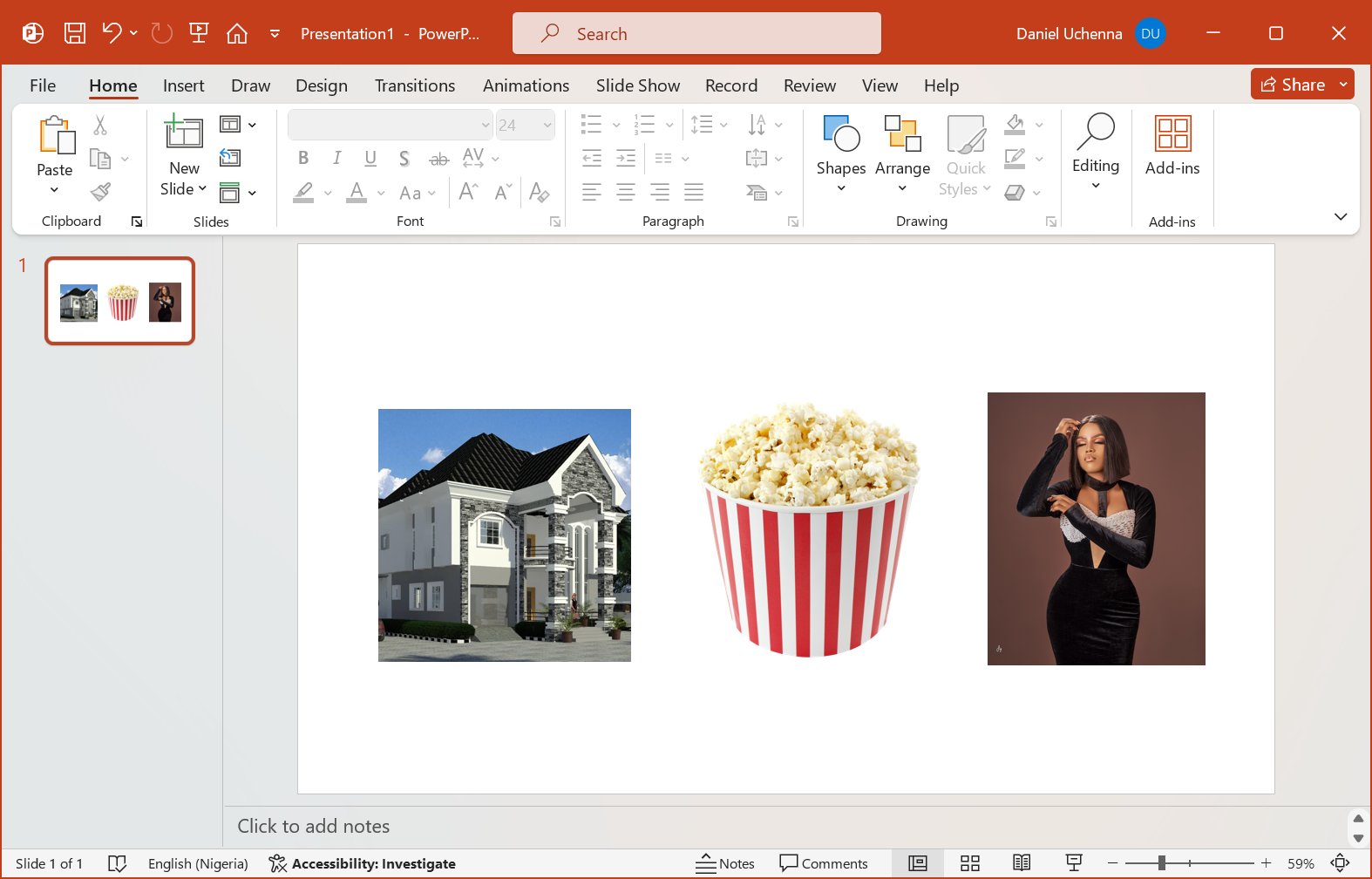Click the Undo arrow icon
This screenshot has width=1372, height=879.
point(112,33)
